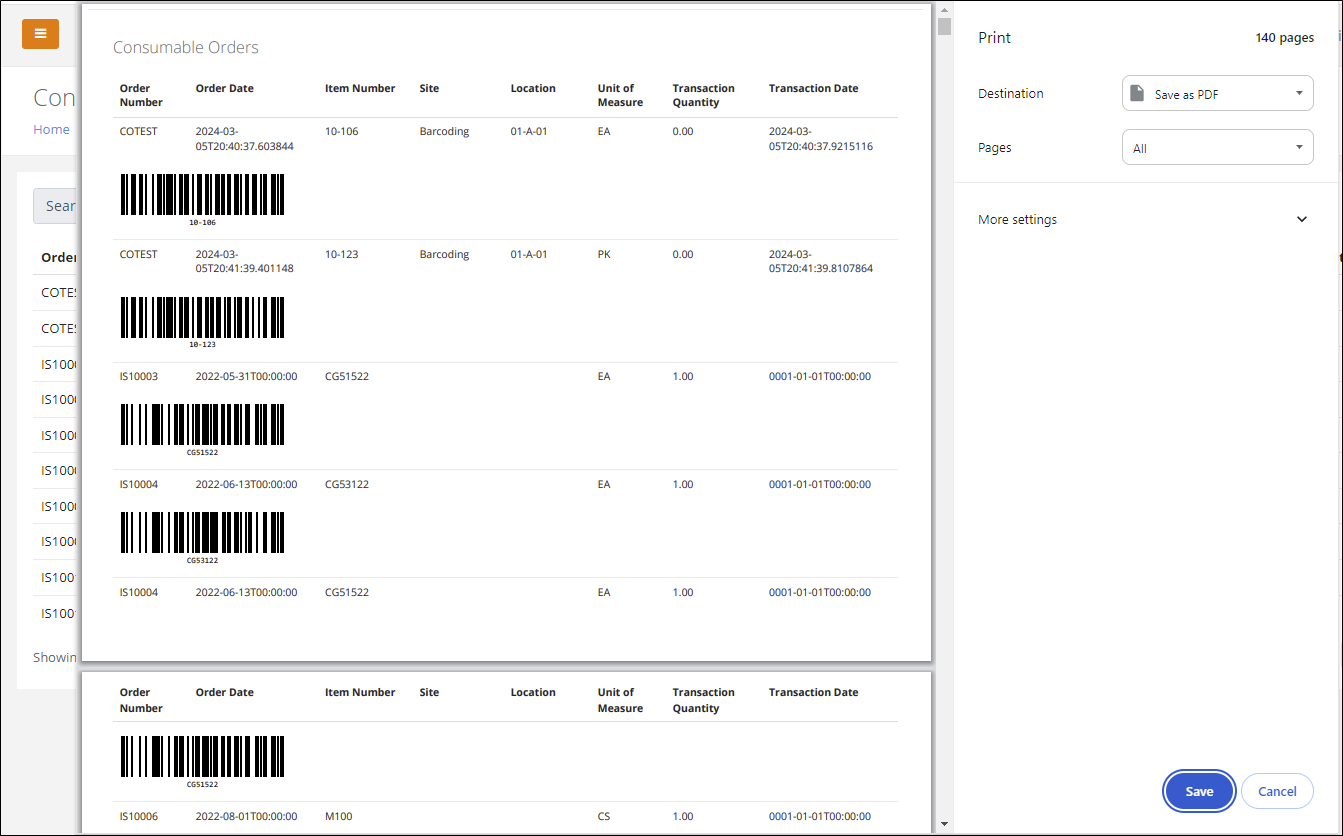The width and height of the screenshot is (1343, 836).
Task: Click the Consumable Orders preview title
Action: click(x=186, y=47)
